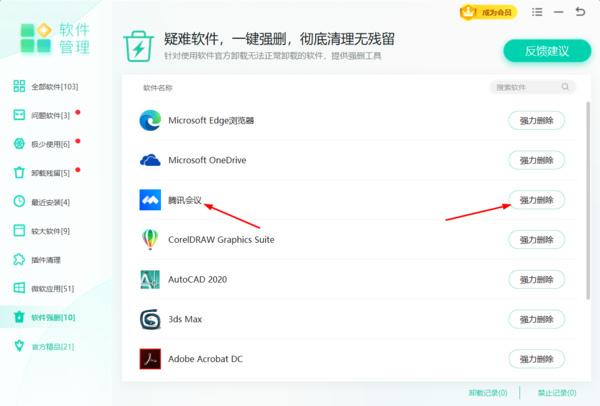The height and width of the screenshot is (406, 600).
Task: Select the 腾讯会议 name text
Action: click(x=185, y=200)
